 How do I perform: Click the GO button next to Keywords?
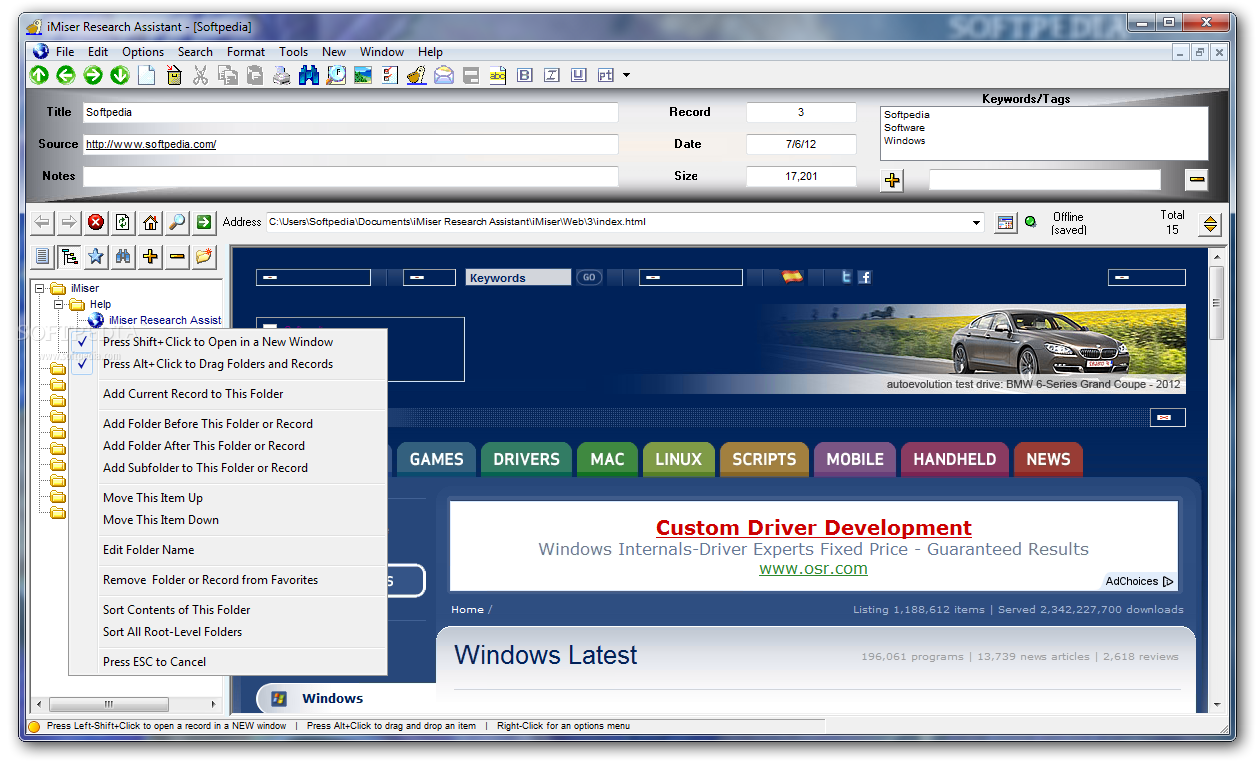(x=589, y=278)
